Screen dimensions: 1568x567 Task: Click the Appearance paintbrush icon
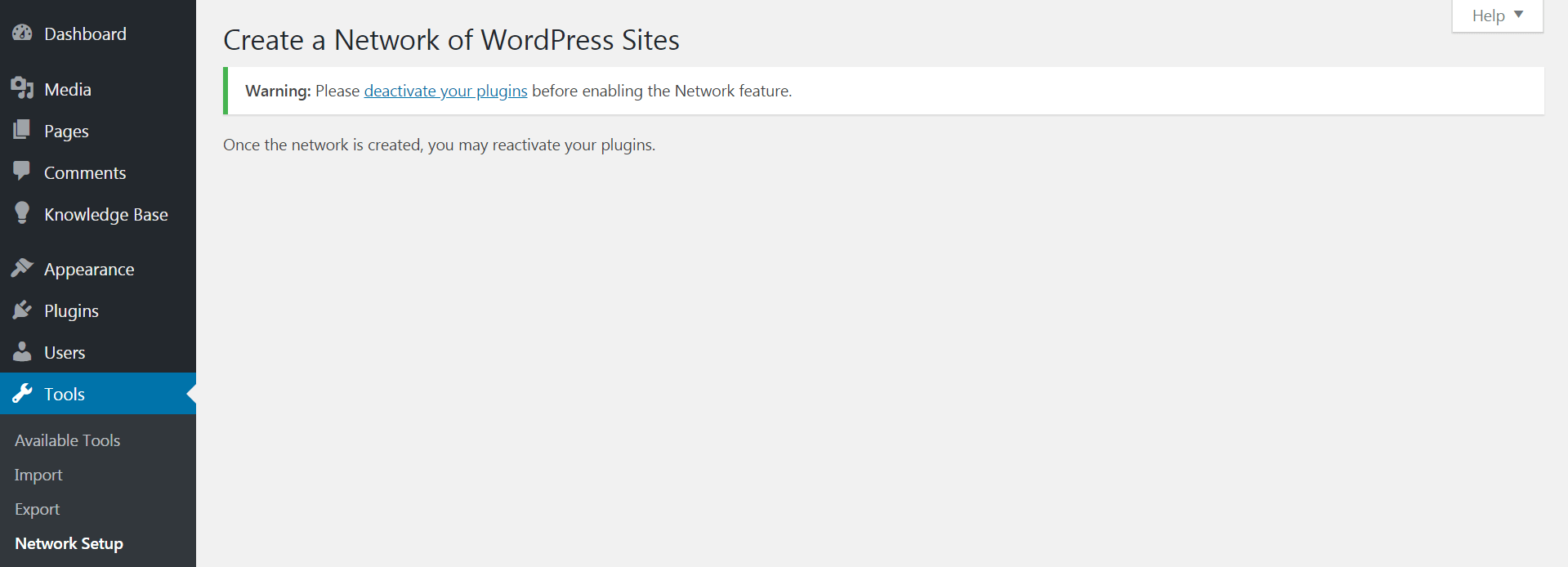click(22, 268)
